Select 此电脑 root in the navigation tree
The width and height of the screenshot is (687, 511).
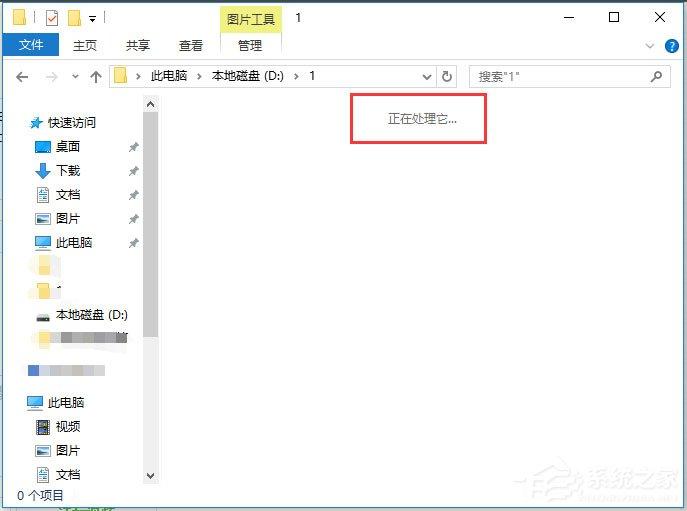point(66,402)
